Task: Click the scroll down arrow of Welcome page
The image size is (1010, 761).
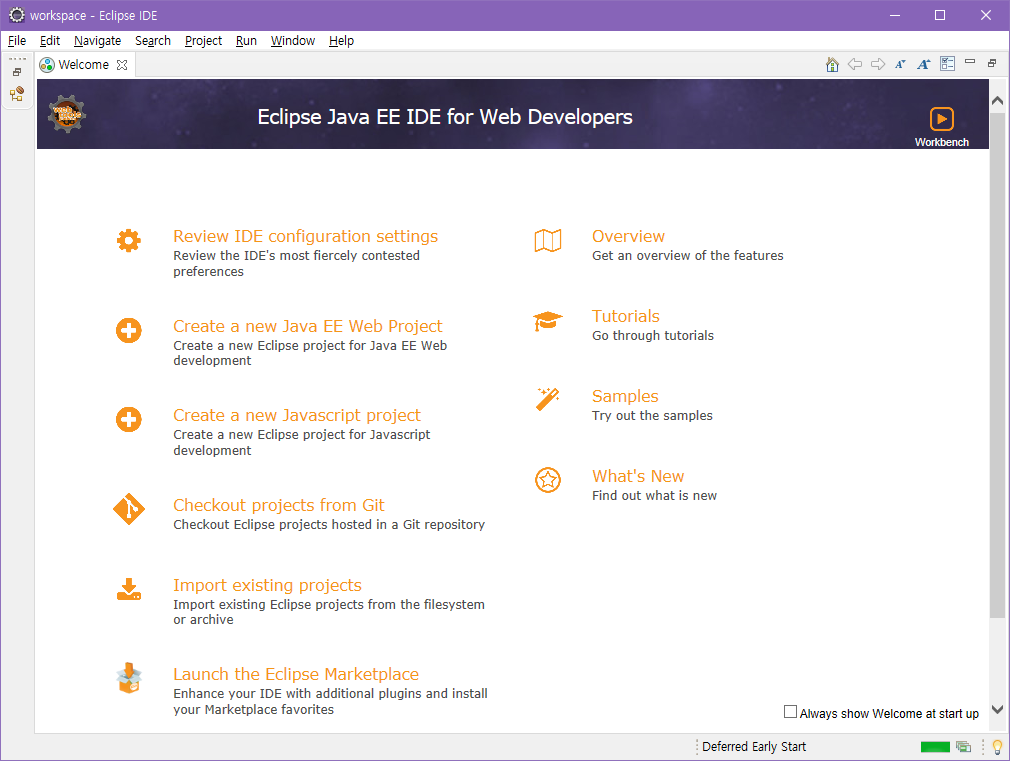Action: click(997, 710)
